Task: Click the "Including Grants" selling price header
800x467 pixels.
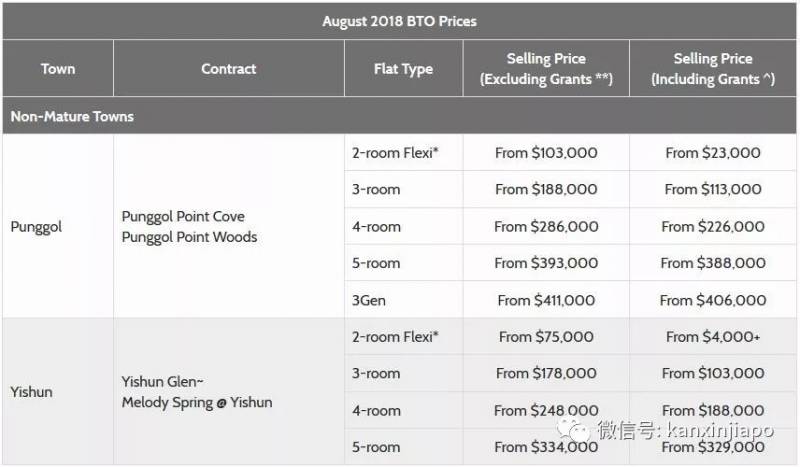Action: [713, 69]
